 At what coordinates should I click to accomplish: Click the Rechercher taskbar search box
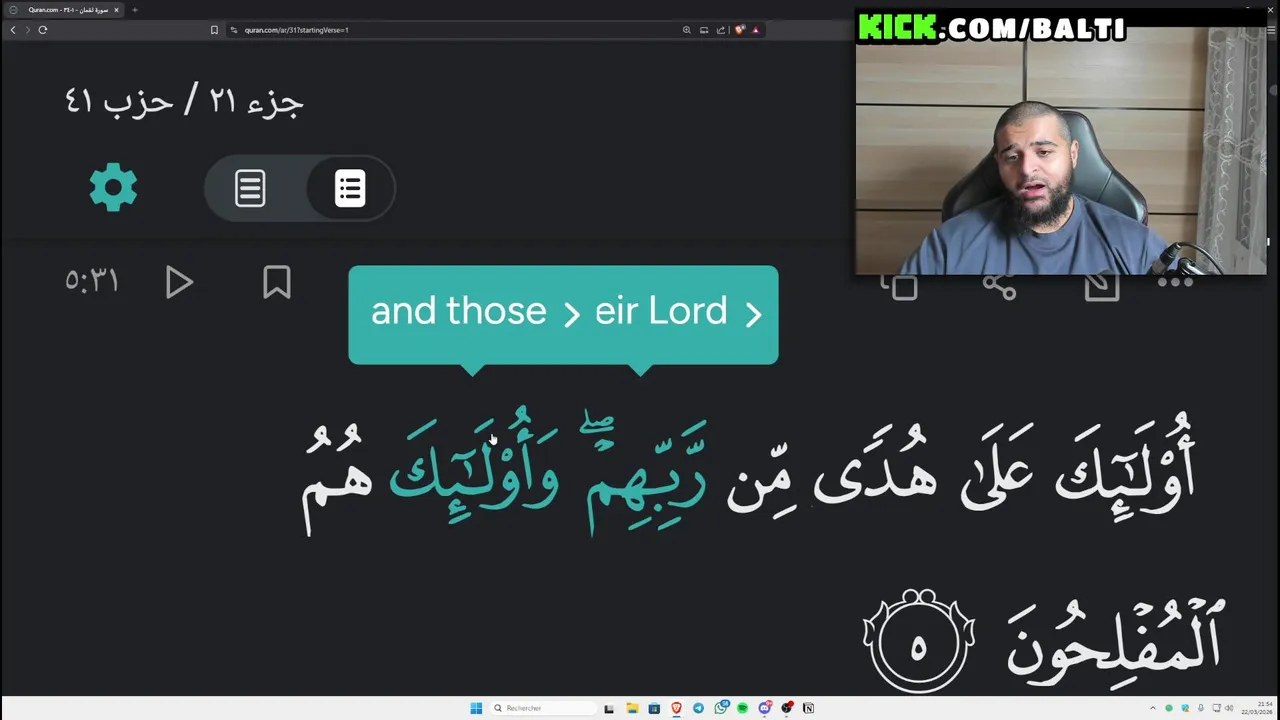click(x=543, y=708)
